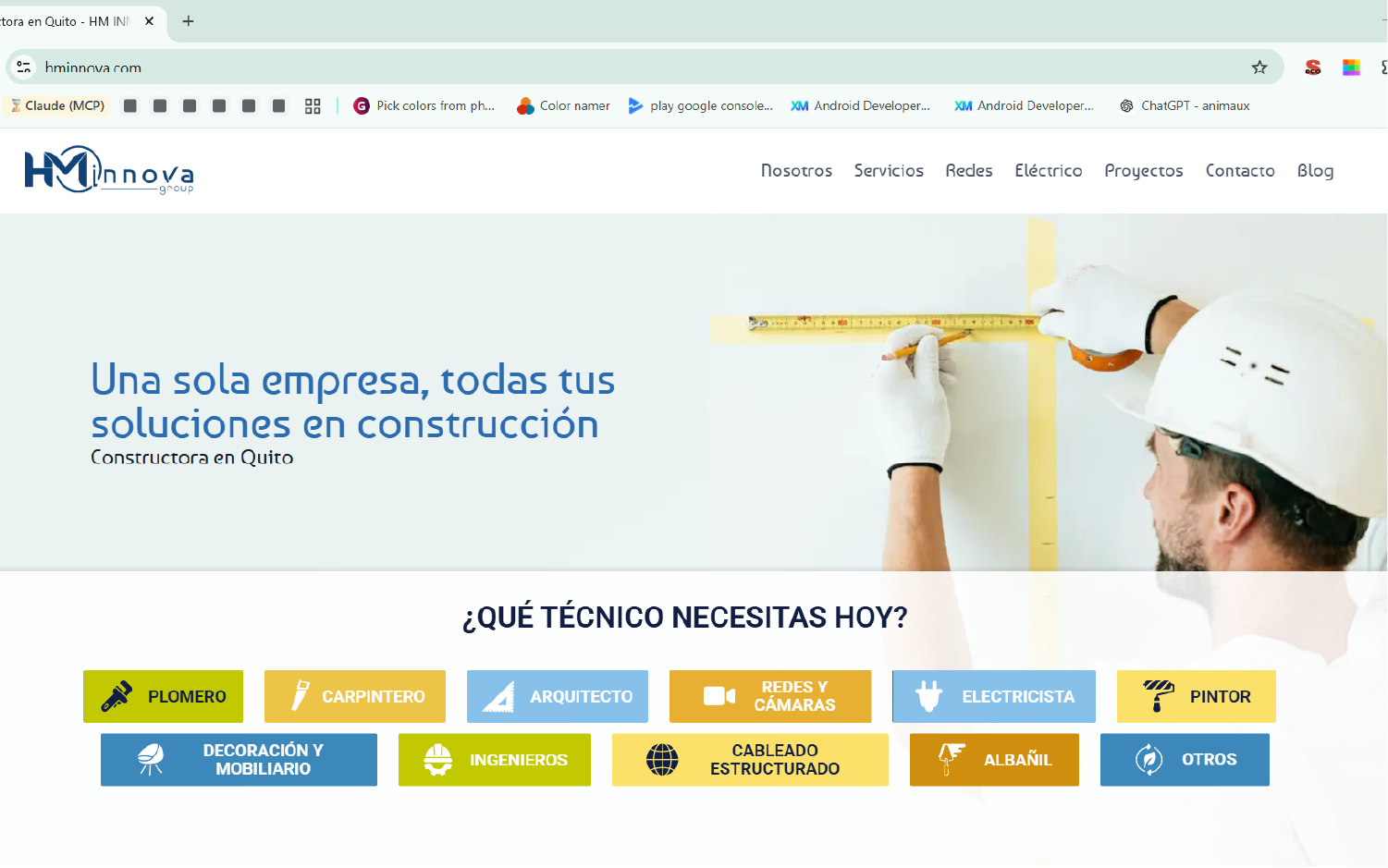Choose the INGENIEROS button
The width and height of the screenshot is (1388, 868).
(495, 760)
